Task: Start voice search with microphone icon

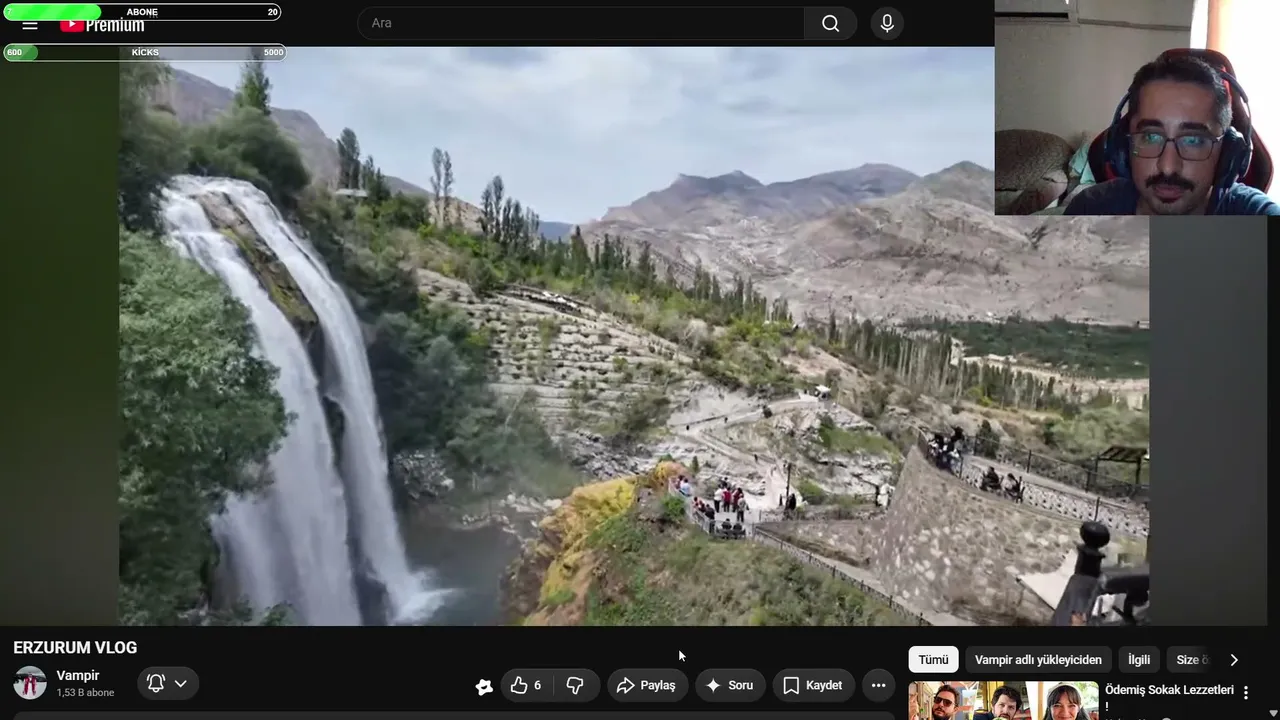Action: pyautogui.click(x=886, y=23)
